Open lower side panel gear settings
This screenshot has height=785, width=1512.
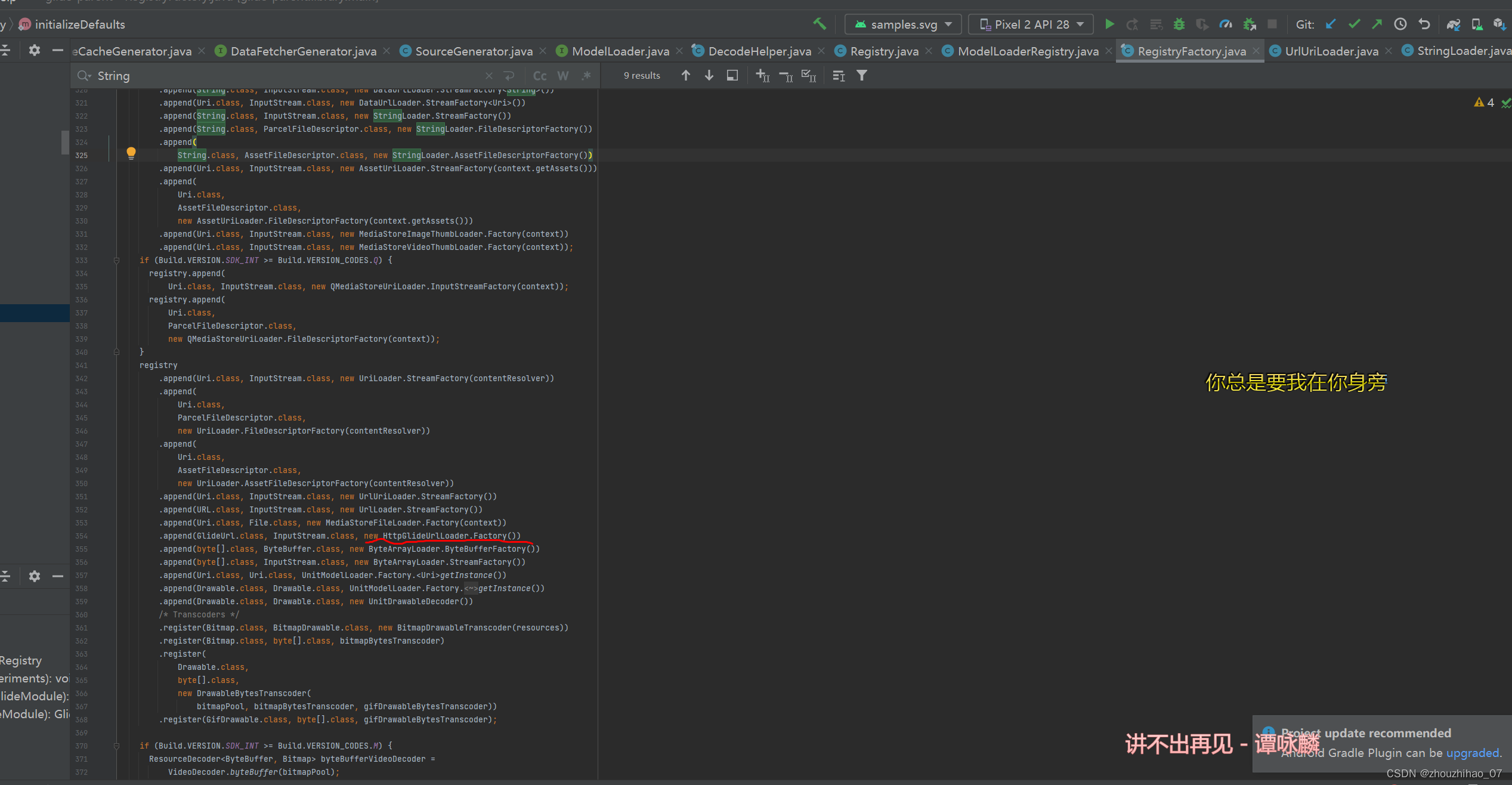(x=35, y=576)
